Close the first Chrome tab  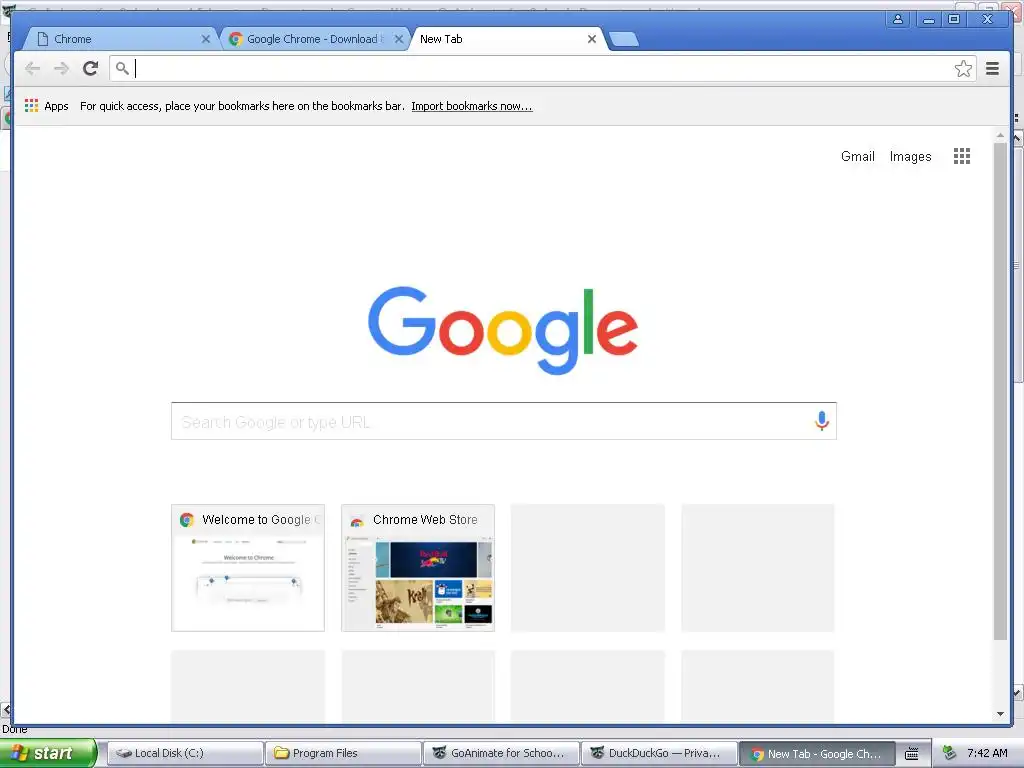click(x=205, y=39)
